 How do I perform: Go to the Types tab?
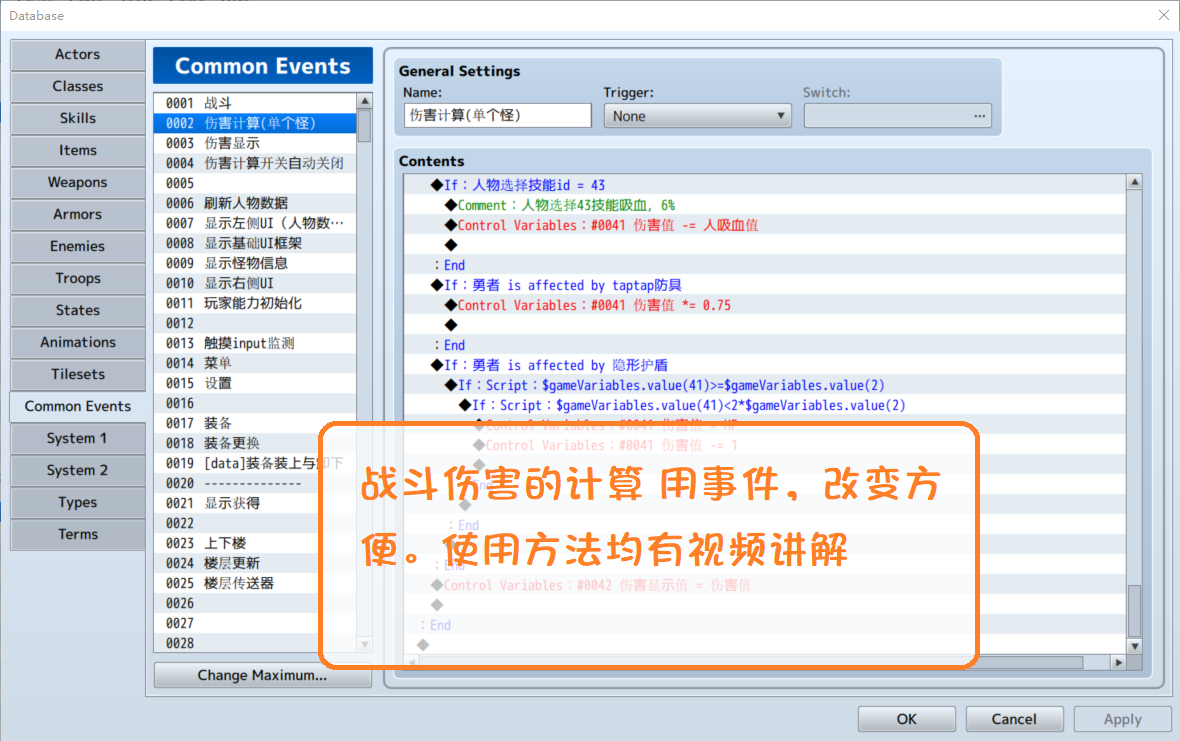pyautogui.click(x=78, y=502)
